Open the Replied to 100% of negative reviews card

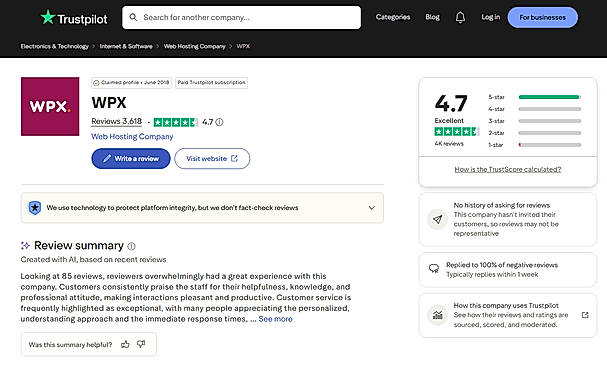pyautogui.click(x=508, y=270)
